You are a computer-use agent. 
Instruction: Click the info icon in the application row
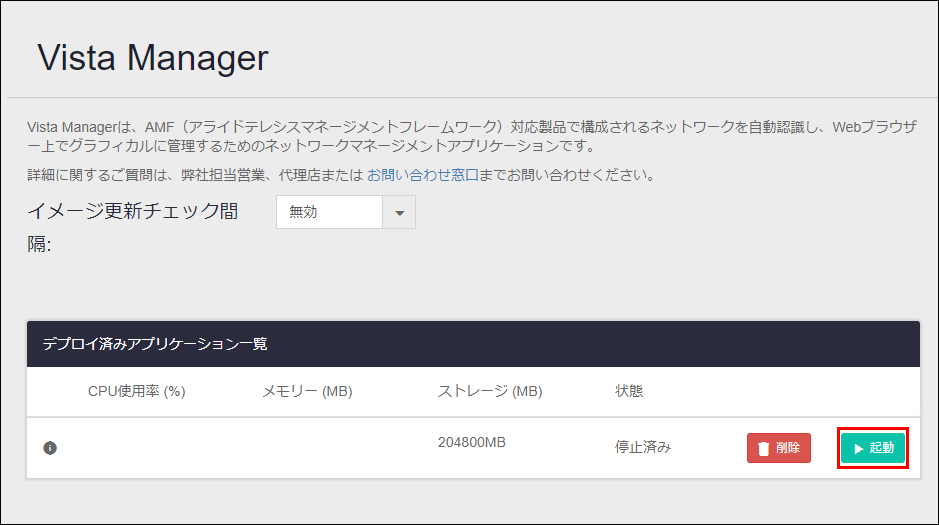[50, 448]
